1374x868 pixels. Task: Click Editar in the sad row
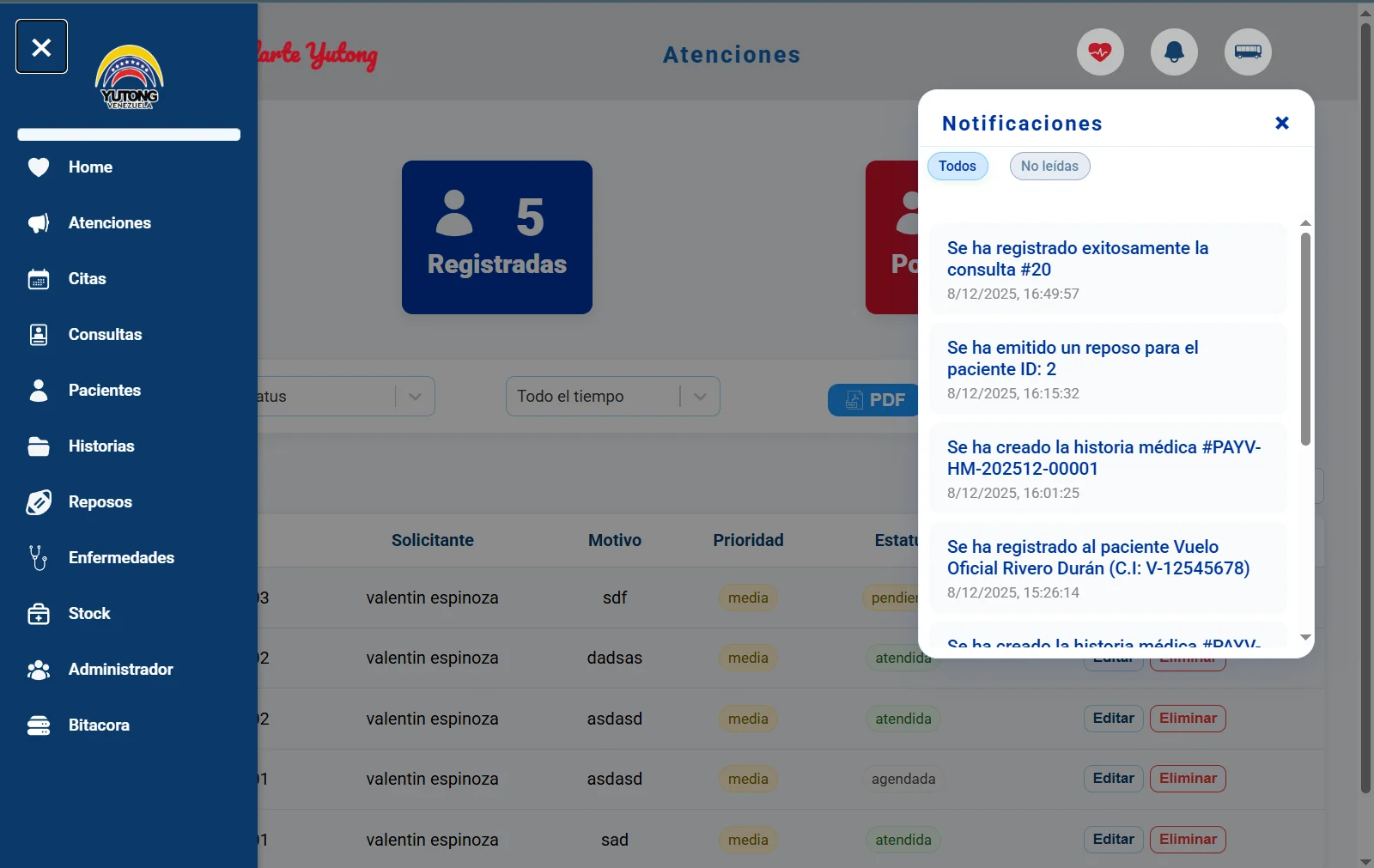(1113, 840)
